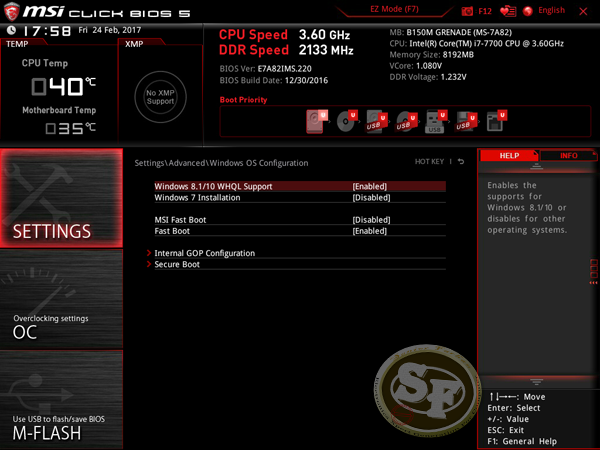Click the language globe icon
600x450 pixels.
coord(528,11)
